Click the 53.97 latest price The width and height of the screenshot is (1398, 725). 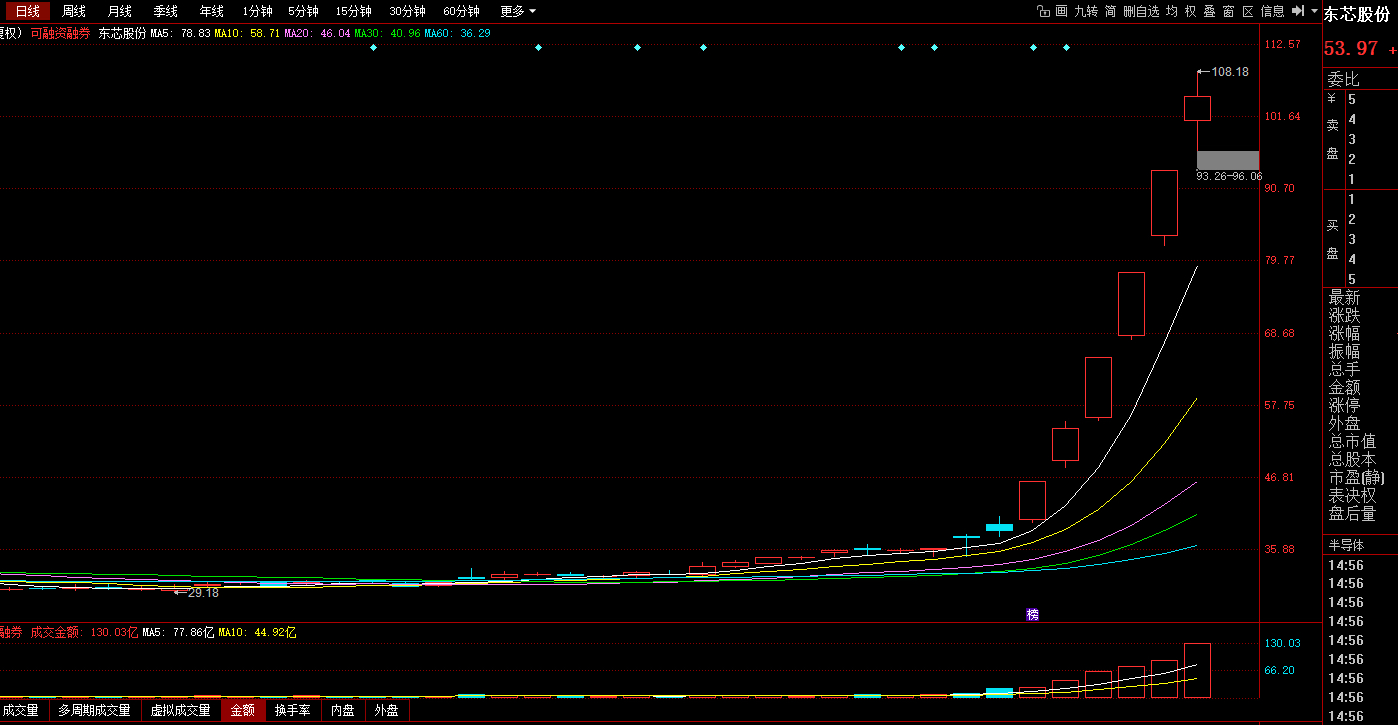coord(1351,48)
